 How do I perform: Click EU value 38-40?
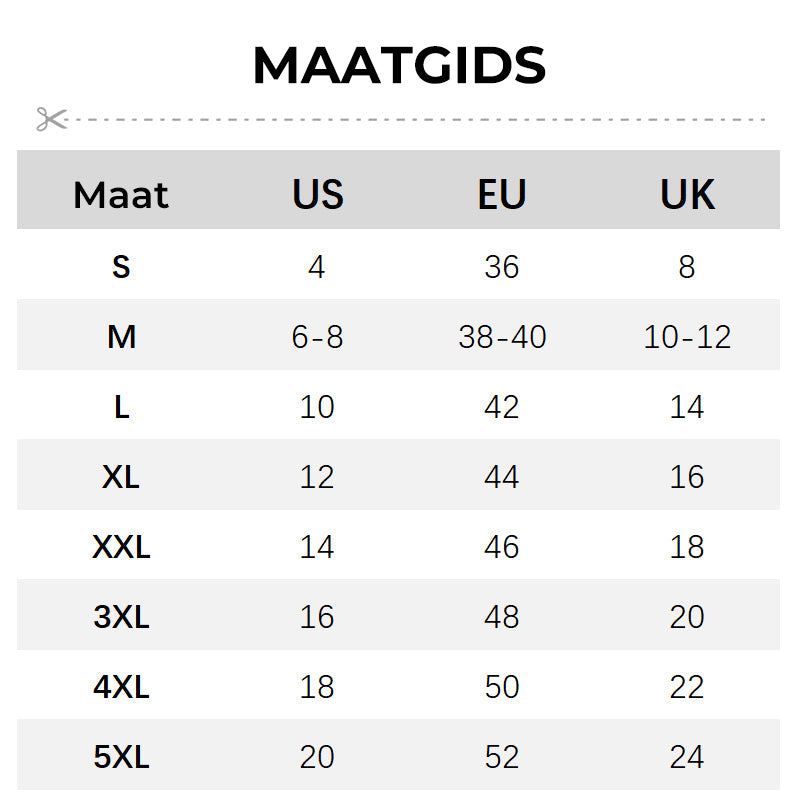coord(502,337)
